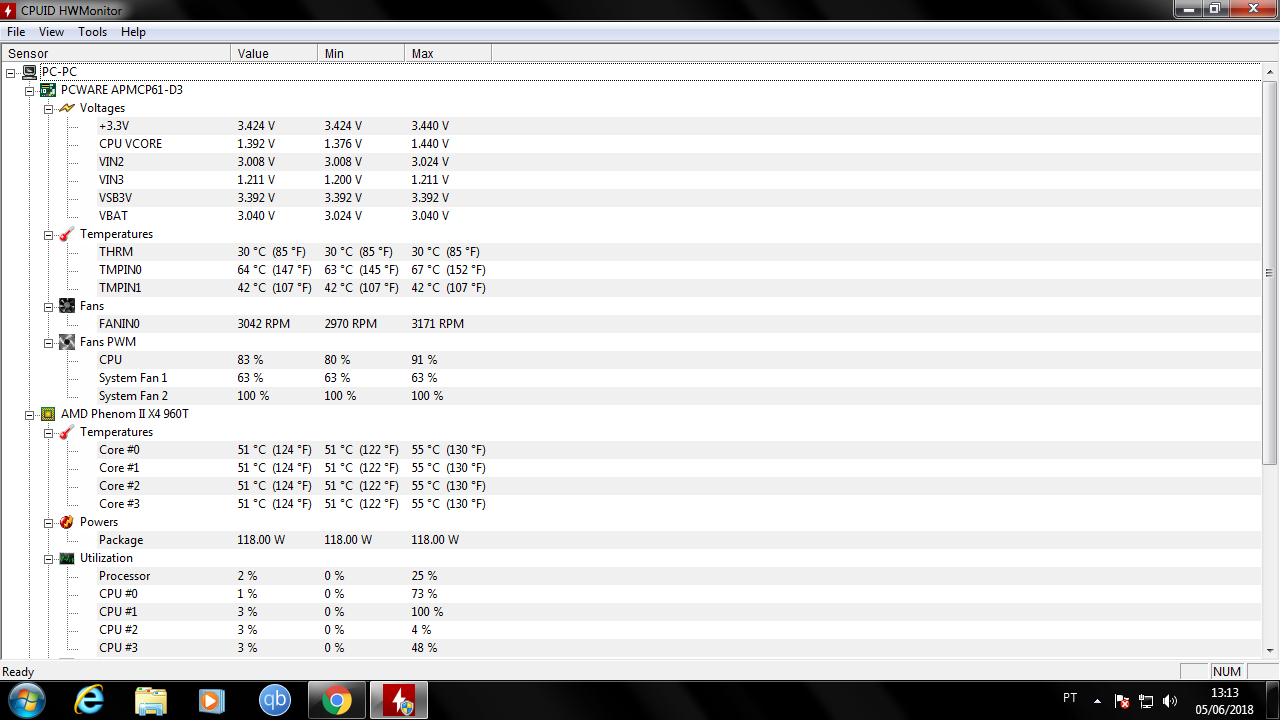Viewport: 1280px width, 720px height.
Task: Open qBittorrent from the taskbar
Action: pos(274,700)
